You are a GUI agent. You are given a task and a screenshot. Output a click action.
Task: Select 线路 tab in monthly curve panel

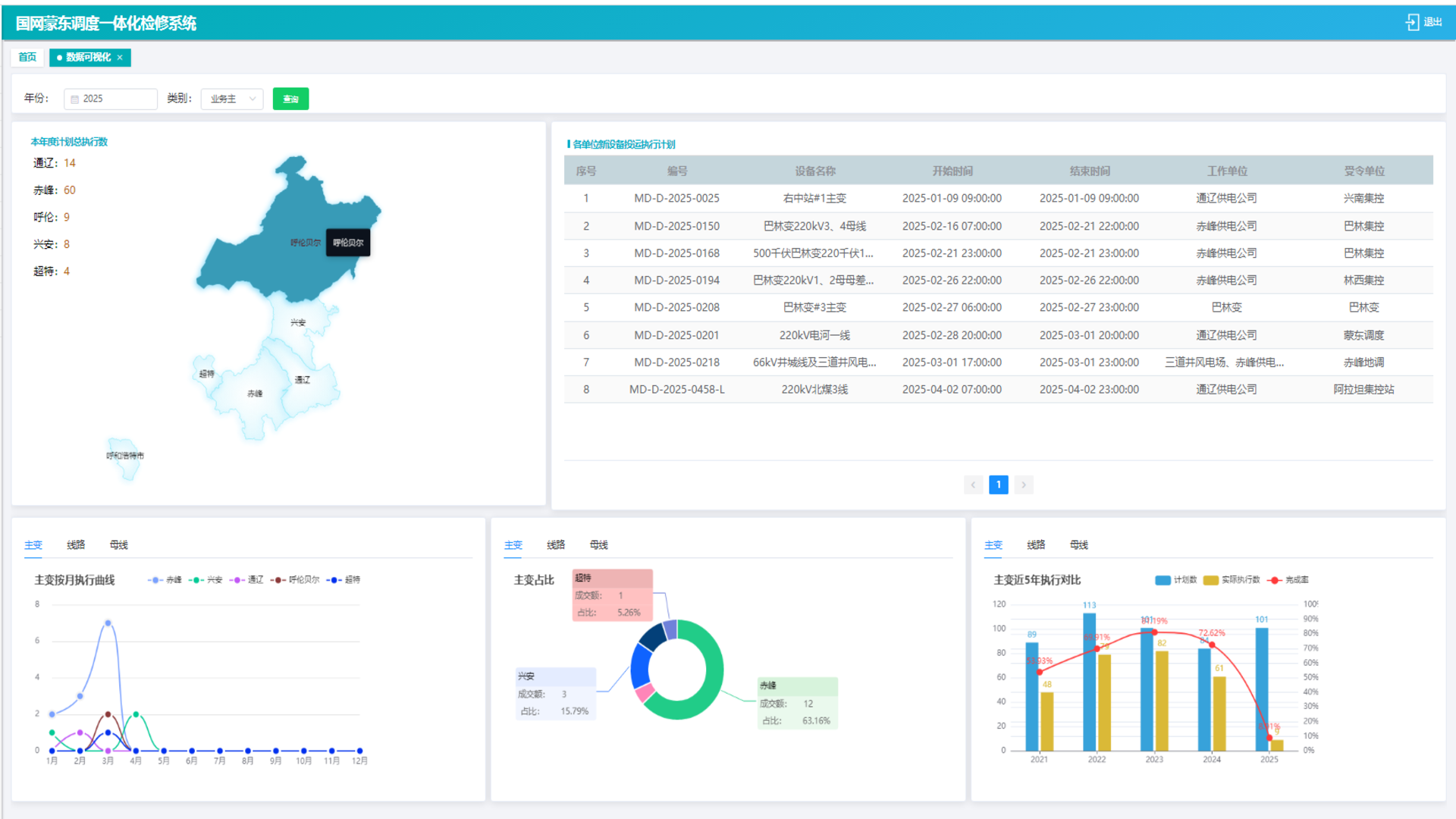click(76, 545)
